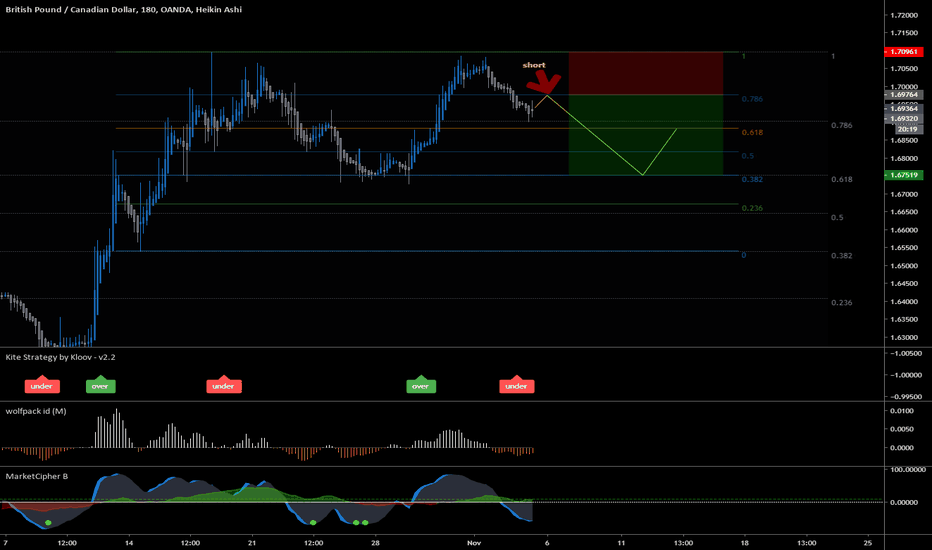The width and height of the screenshot is (932, 550).
Task: Open MarketCipher B indicator title
Action: [36, 476]
